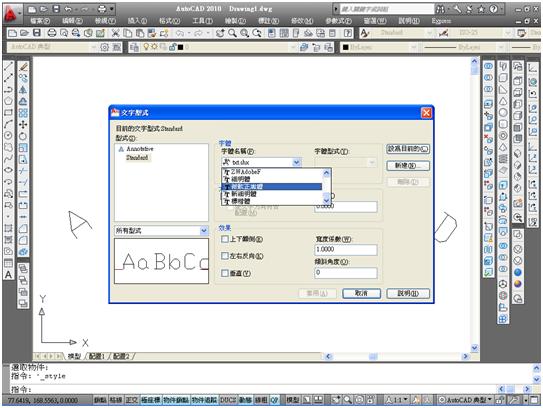Enable the upside down (上下顛倒) checkbox
Viewport: 543px width, 408px height.
[225, 239]
